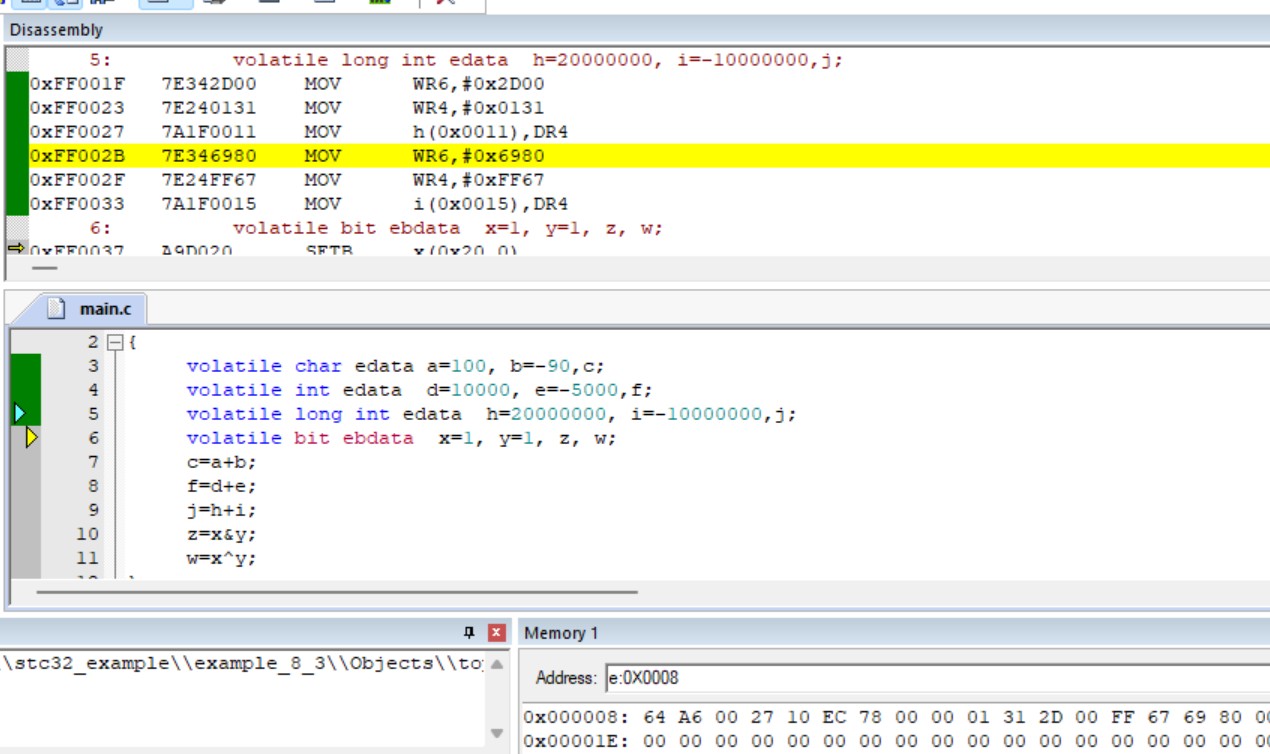Collapse the code block at line 2

tap(114, 342)
